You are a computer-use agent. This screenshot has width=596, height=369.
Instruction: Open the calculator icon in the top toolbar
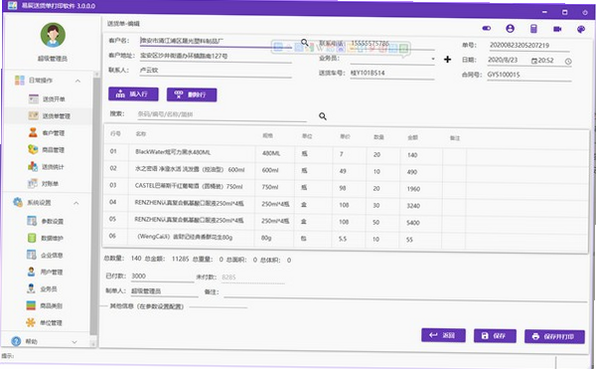534,29
